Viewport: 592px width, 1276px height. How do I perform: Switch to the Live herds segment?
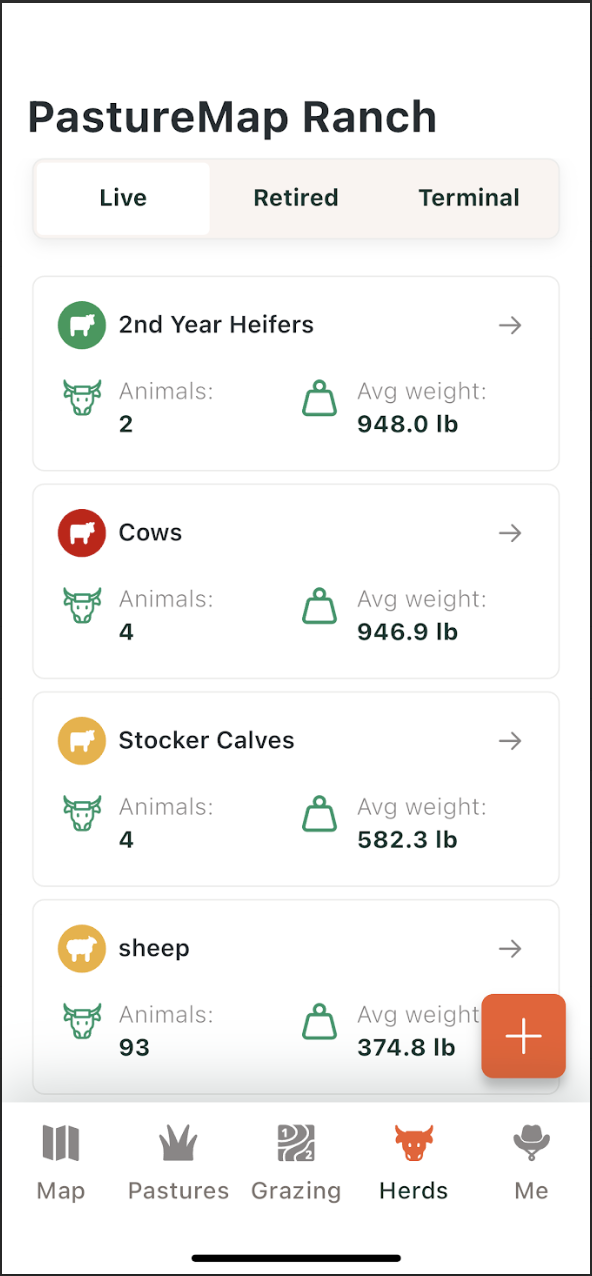[x=123, y=198]
